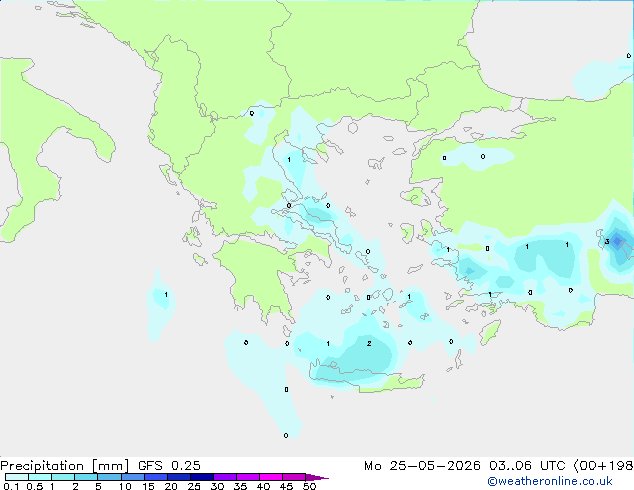Click the above-50 arrow tip of legend
The image size is (634, 490).
(x=317, y=477)
